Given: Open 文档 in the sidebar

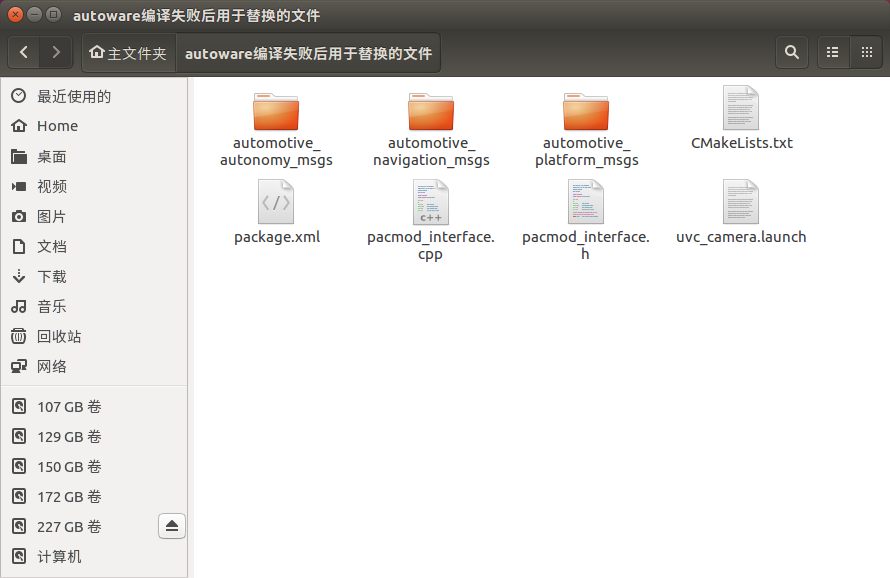Looking at the screenshot, I should (94, 246).
